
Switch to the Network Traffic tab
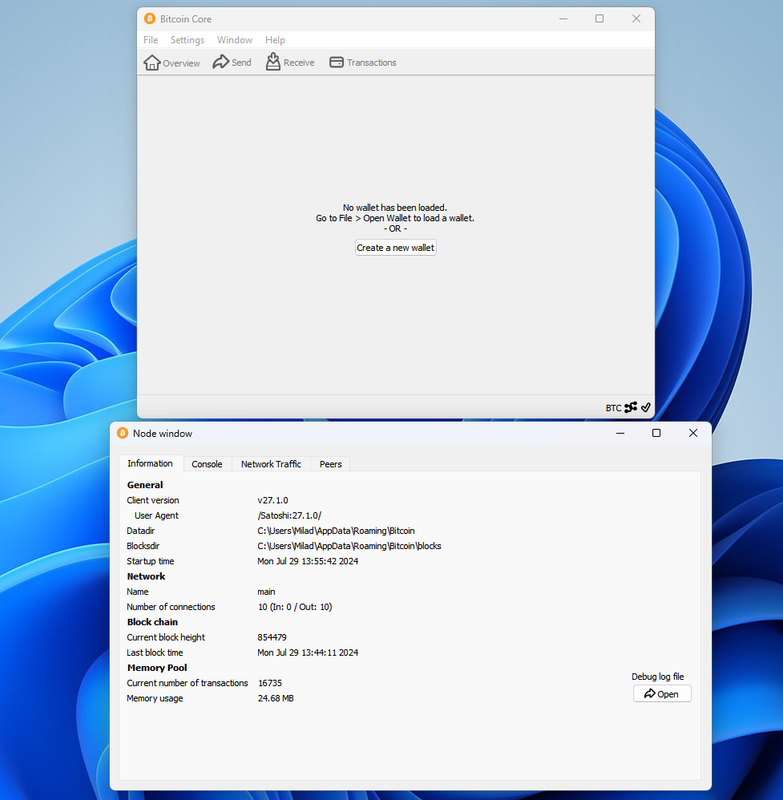[271, 464]
